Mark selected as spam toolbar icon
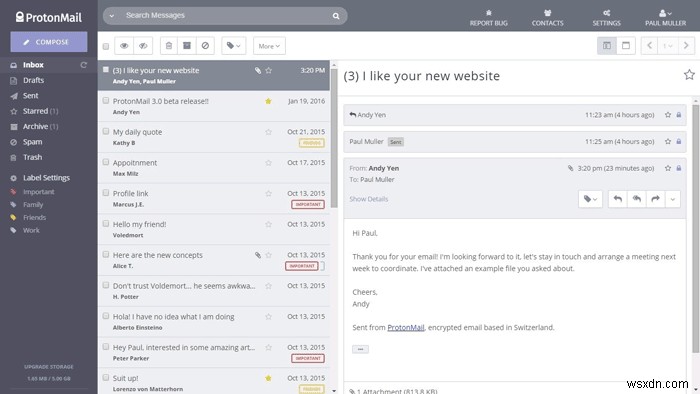700x394 pixels. 205,46
